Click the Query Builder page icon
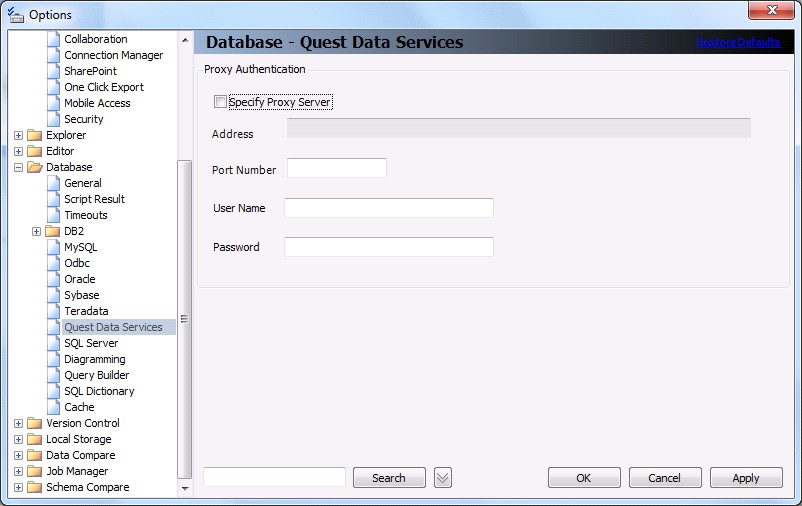 pyautogui.click(x=54, y=376)
